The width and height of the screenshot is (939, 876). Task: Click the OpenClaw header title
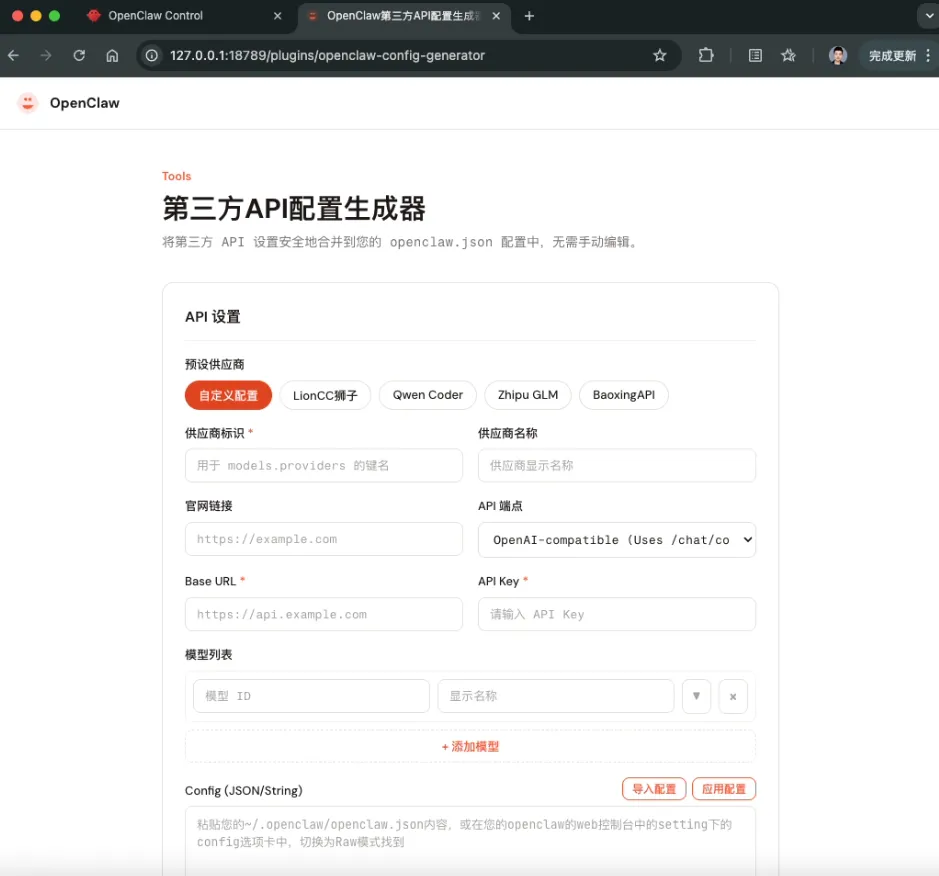click(84, 103)
